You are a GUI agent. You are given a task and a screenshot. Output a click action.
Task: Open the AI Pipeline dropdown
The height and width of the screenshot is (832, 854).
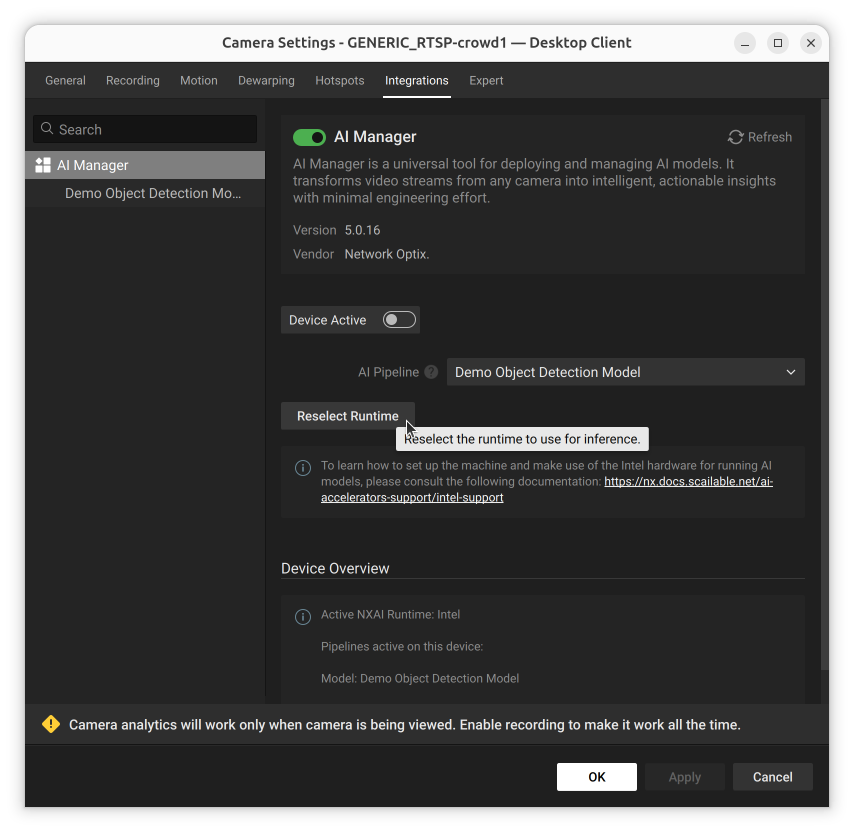pos(625,372)
